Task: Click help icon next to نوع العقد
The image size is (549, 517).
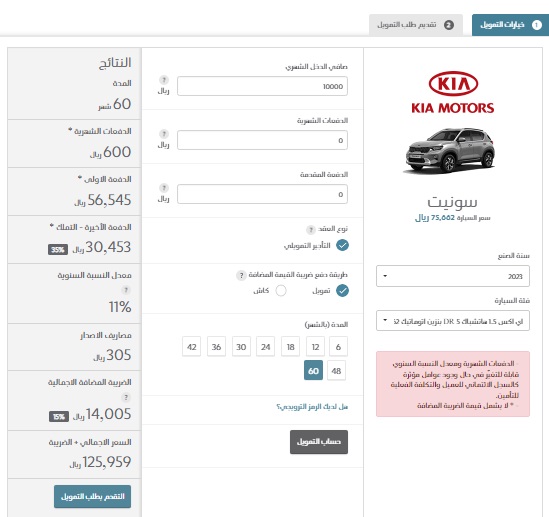Action: click(x=311, y=230)
